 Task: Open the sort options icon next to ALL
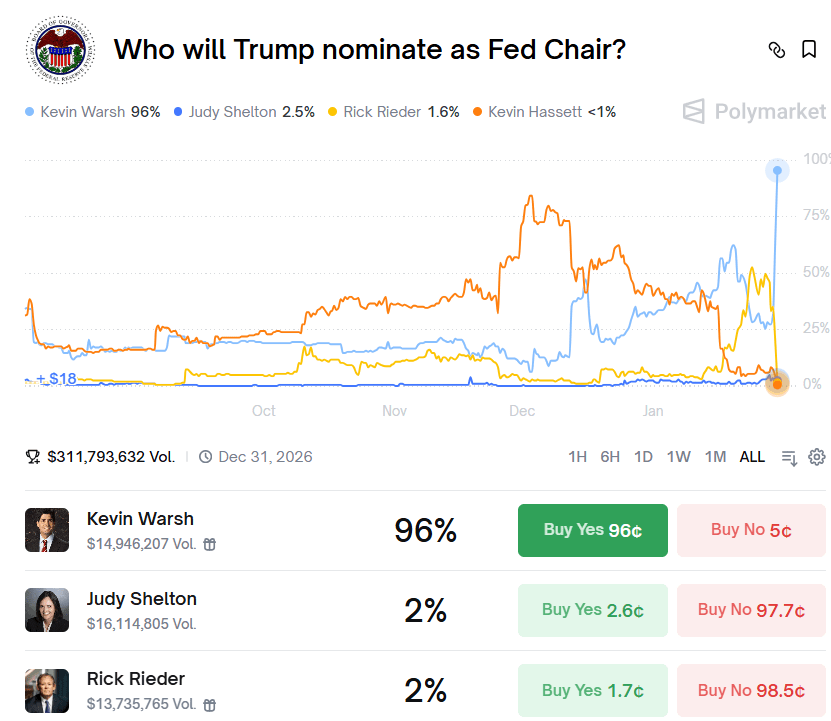(789, 456)
